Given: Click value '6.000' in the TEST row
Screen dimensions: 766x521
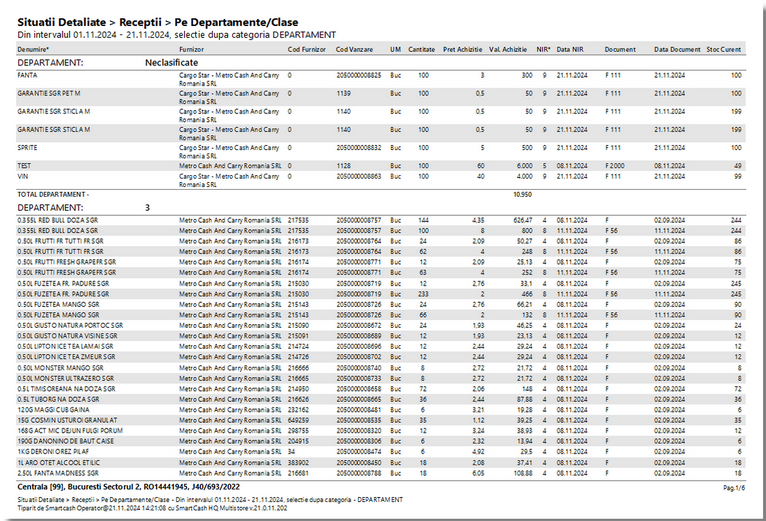Looking at the screenshot, I should point(525,166).
